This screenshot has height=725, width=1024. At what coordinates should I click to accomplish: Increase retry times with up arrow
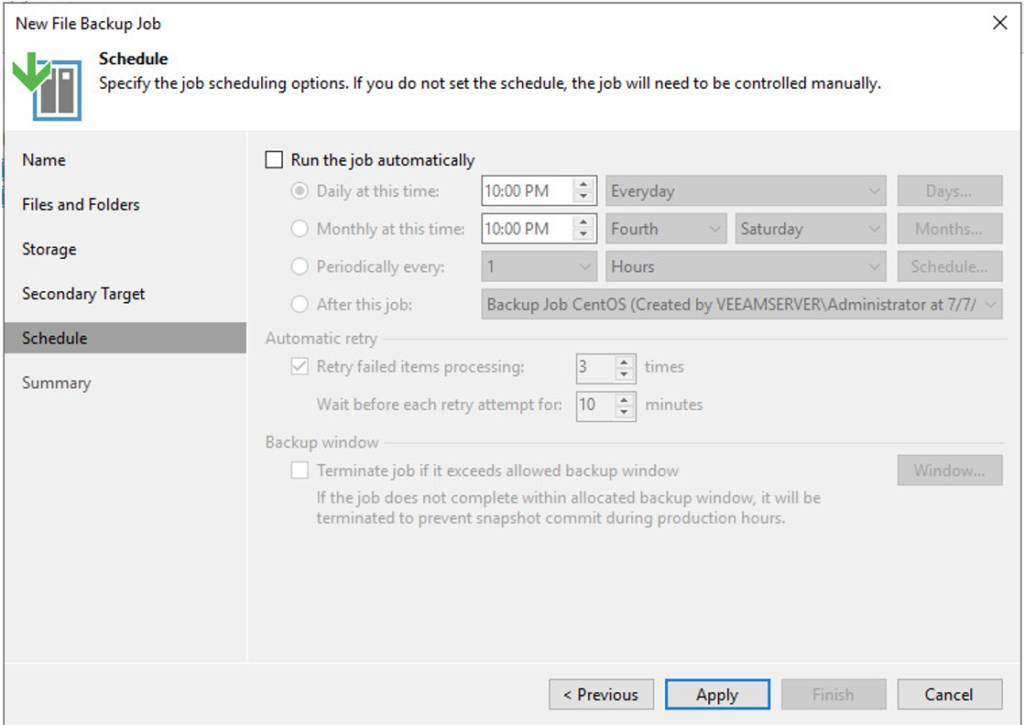point(624,361)
